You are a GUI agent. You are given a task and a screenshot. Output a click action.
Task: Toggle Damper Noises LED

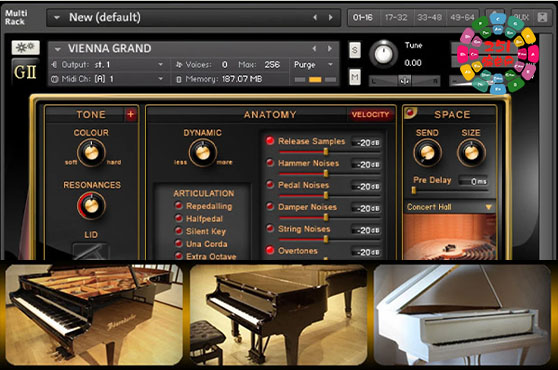[270, 206]
